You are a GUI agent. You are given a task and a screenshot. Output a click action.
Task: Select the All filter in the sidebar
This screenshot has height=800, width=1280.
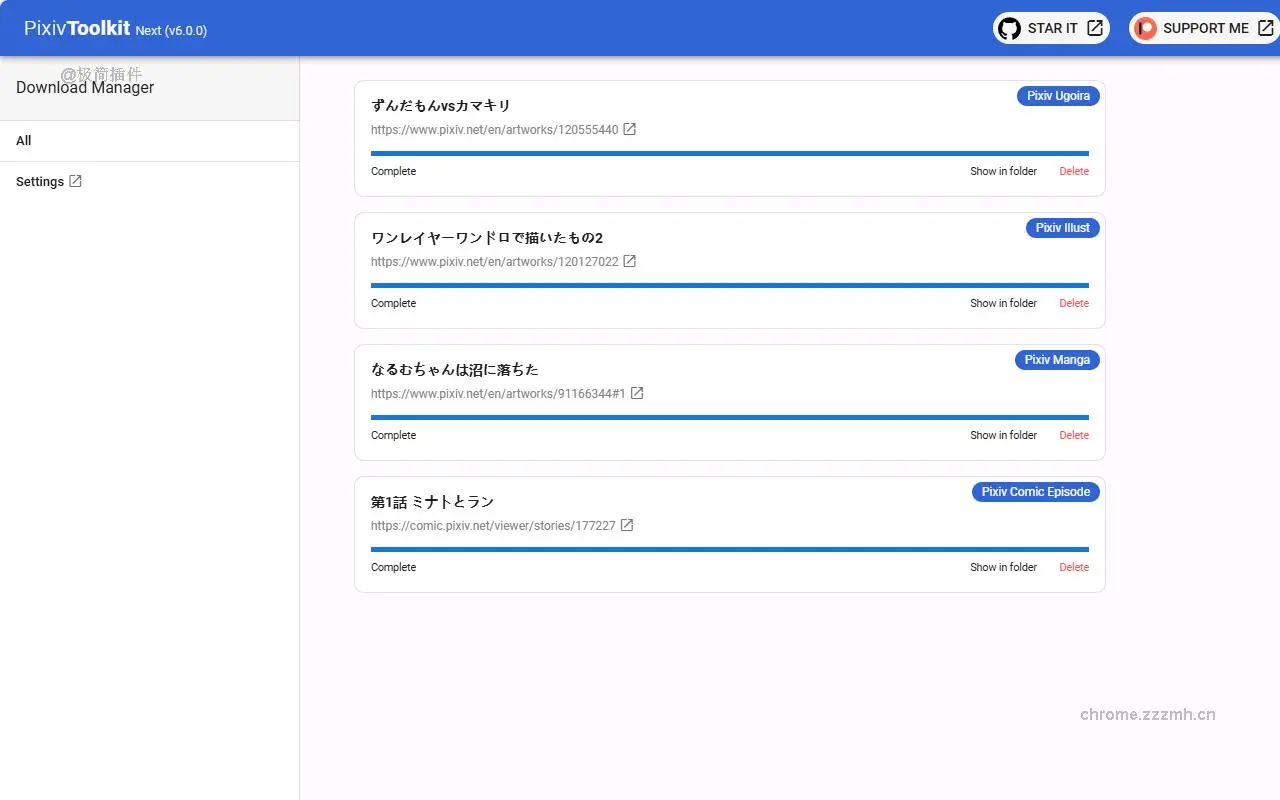tap(23, 140)
